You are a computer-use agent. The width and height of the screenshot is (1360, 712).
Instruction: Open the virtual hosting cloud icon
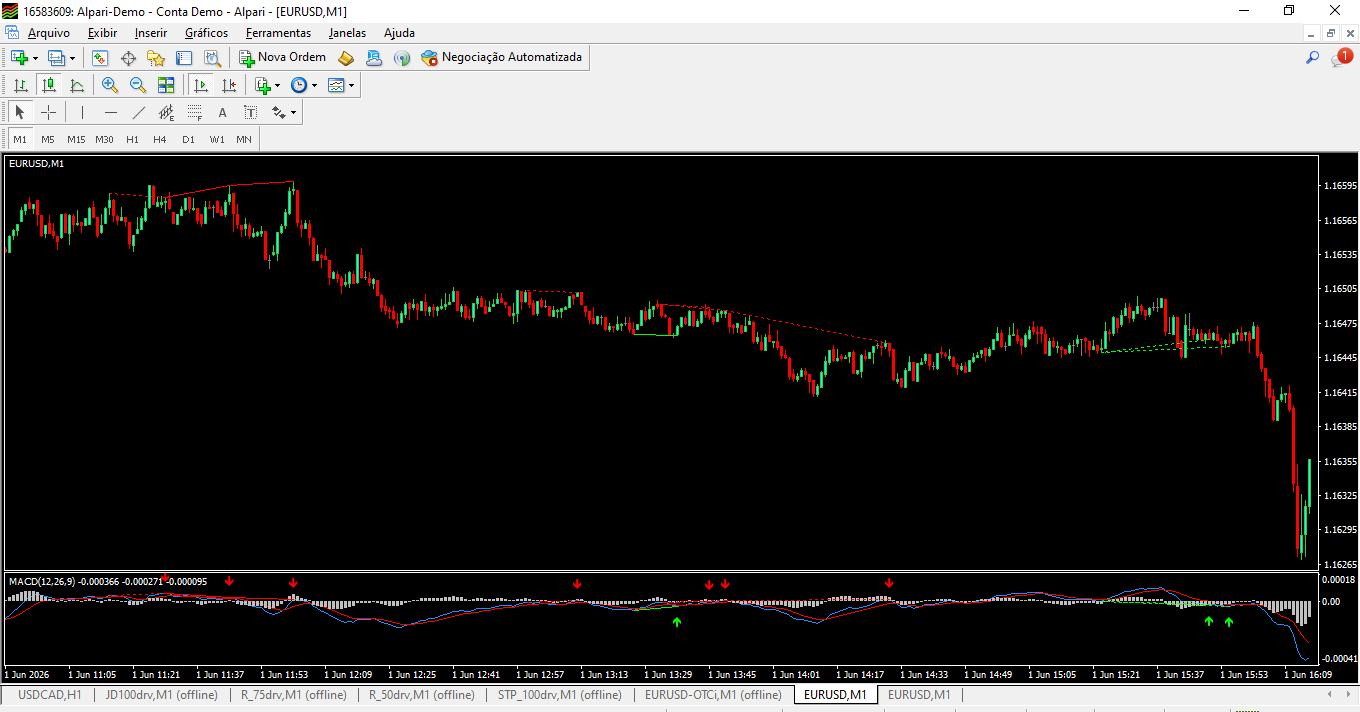[374, 58]
